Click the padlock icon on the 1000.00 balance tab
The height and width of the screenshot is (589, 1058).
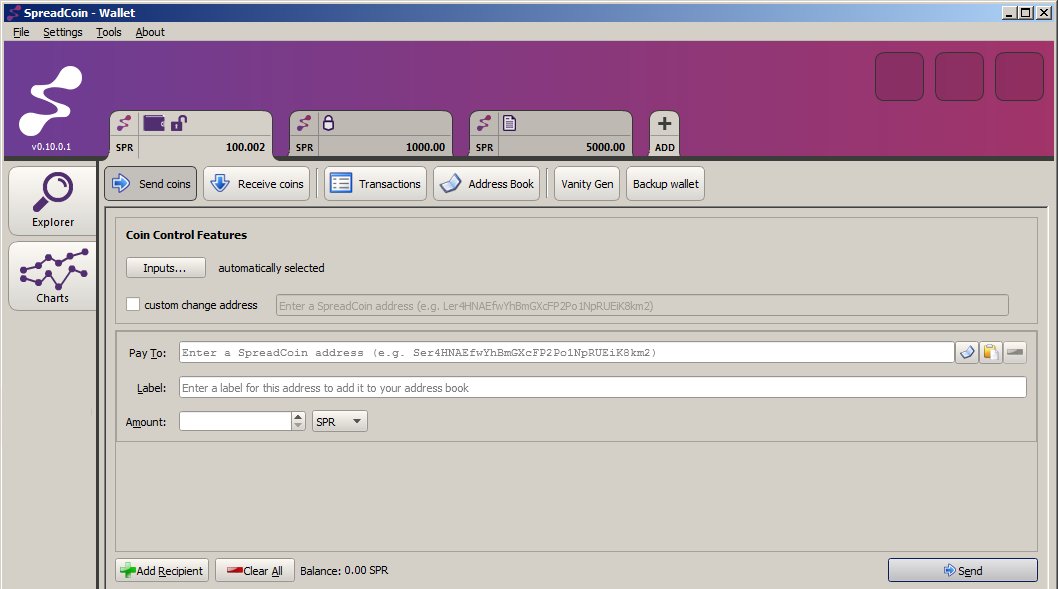(x=329, y=122)
